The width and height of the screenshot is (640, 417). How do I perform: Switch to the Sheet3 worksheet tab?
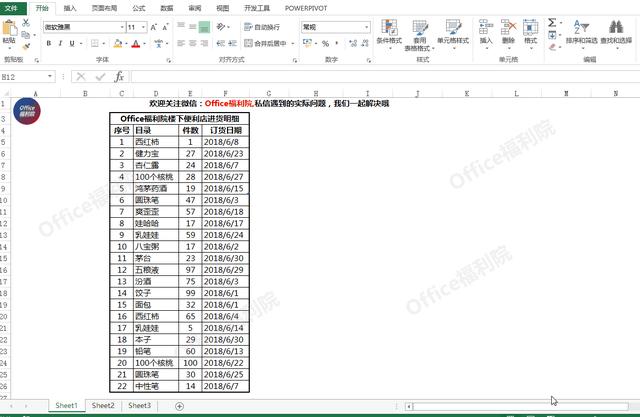tap(139, 405)
